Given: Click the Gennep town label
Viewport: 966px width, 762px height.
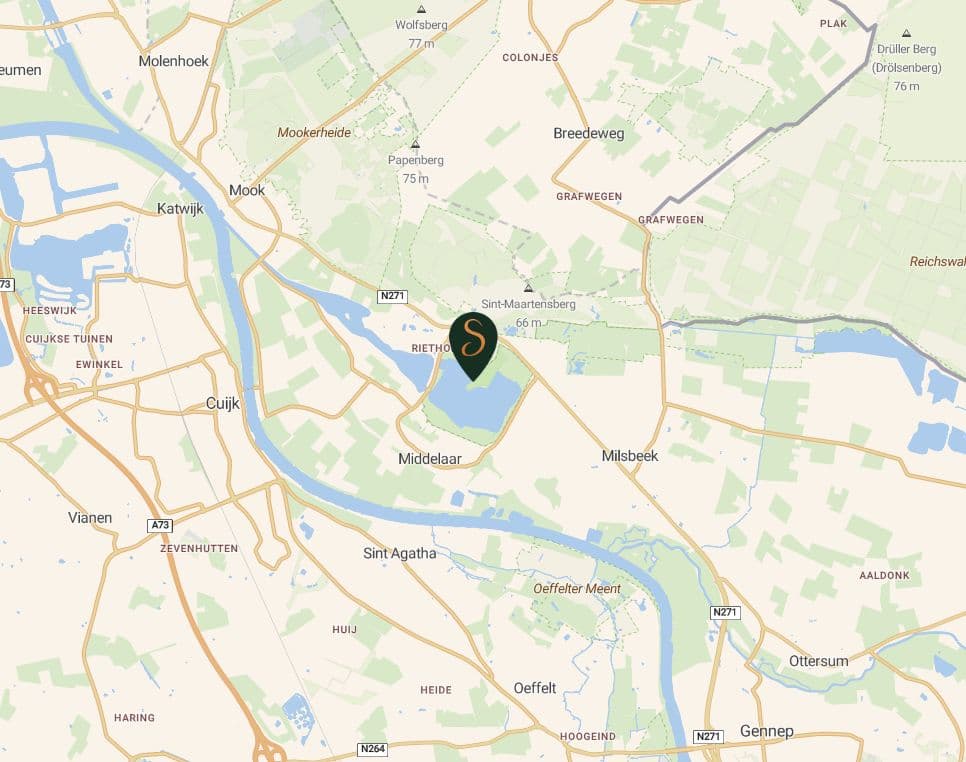Looking at the screenshot, I should coord(766,731).
